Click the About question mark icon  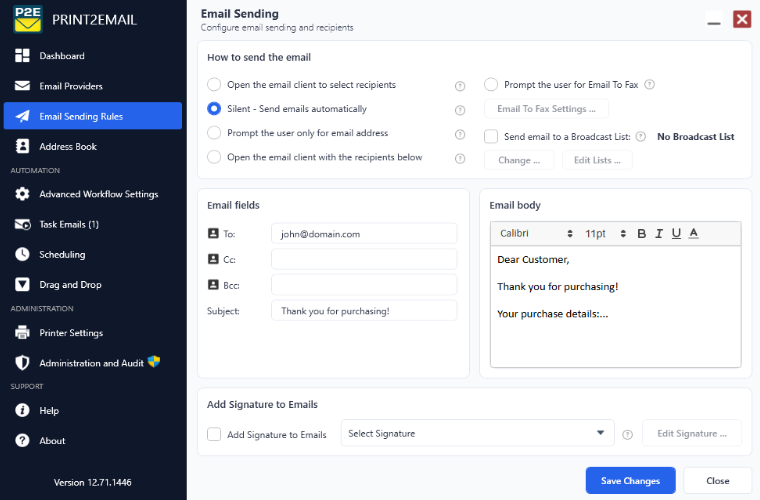(x=22, y=440)
